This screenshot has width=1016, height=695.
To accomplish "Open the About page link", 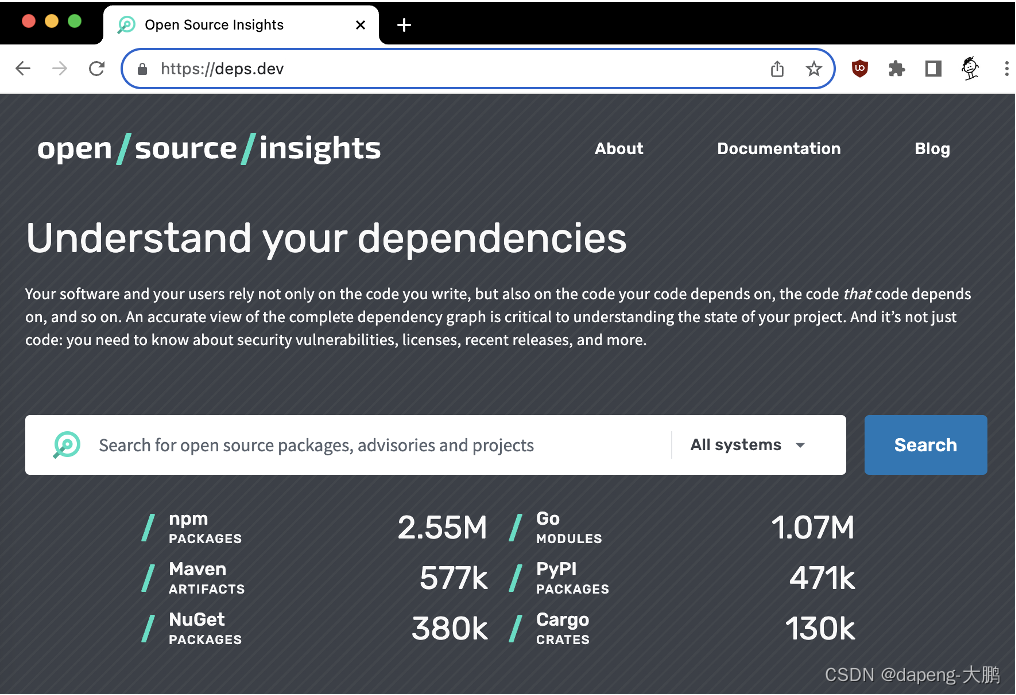I will click(x=619, y=149).
